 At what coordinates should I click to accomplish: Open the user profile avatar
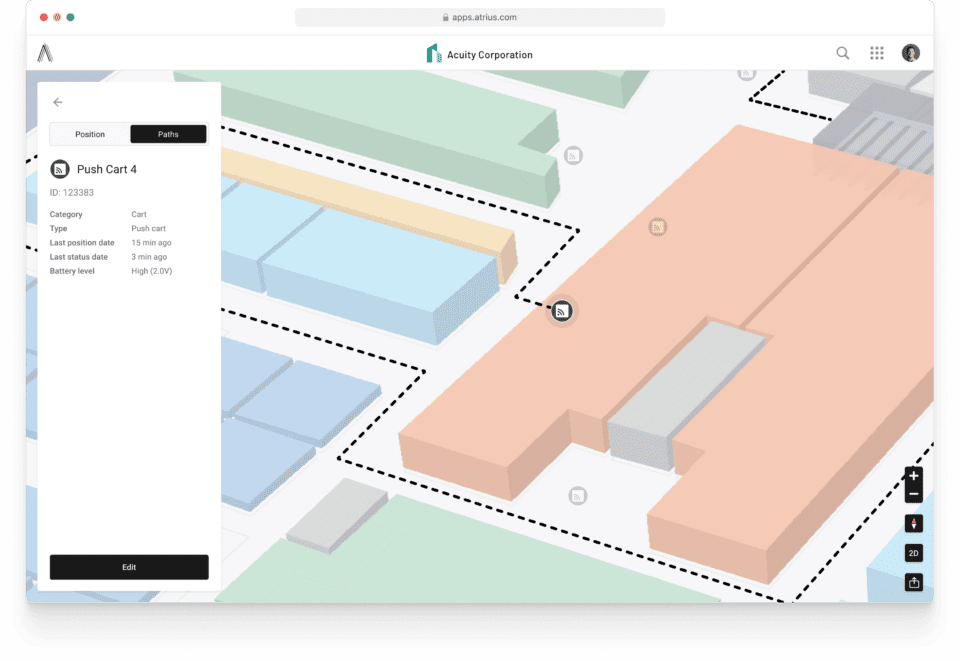coord(910,54)
